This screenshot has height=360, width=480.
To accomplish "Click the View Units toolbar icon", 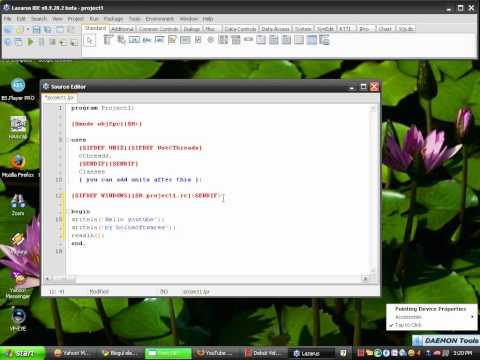I will 8,42.
